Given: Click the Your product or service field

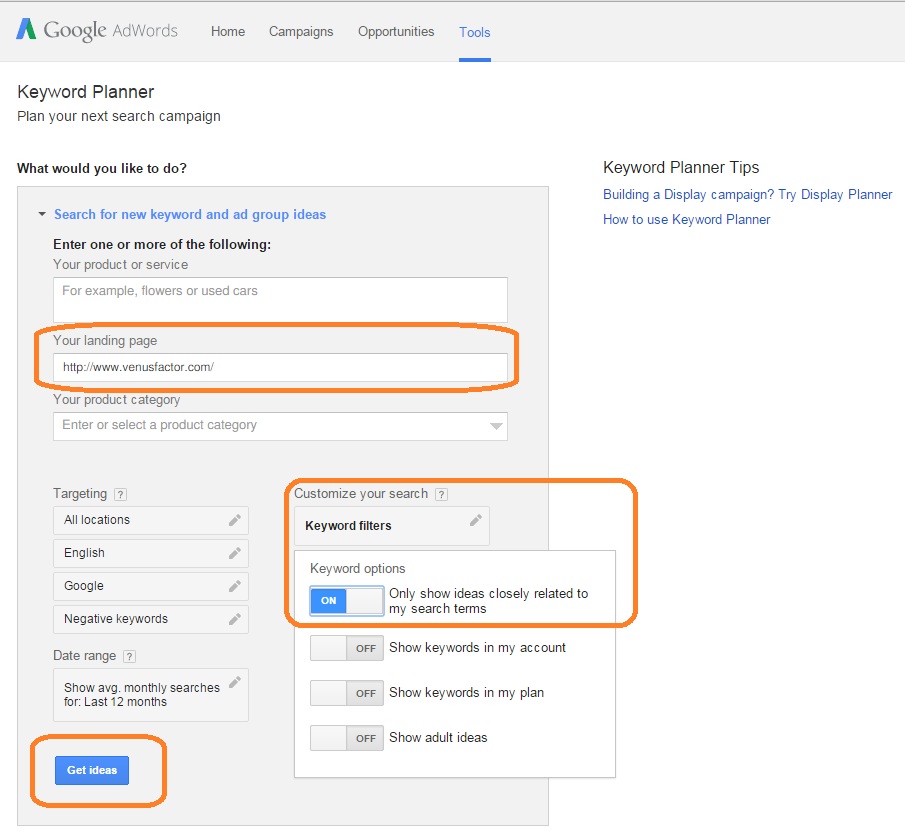Looking at the screenshot, I should point(280,299).
